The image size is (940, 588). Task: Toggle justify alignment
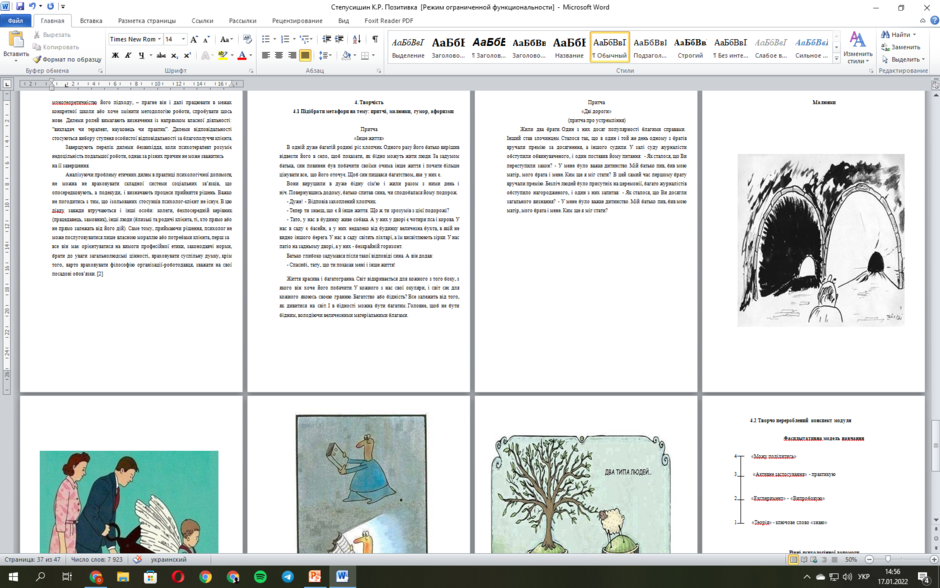(305, 56)
